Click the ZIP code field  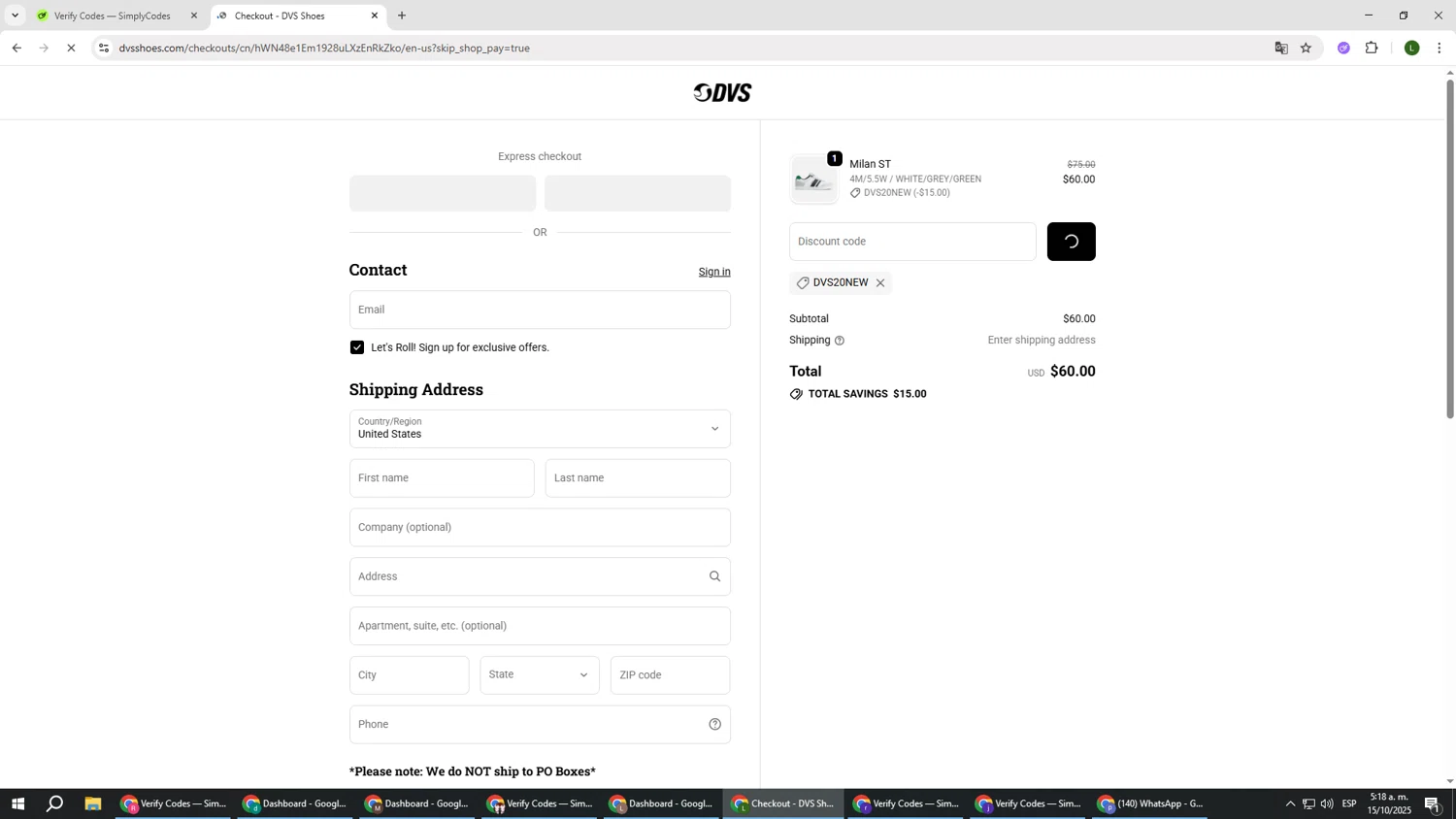click(671, 675)
